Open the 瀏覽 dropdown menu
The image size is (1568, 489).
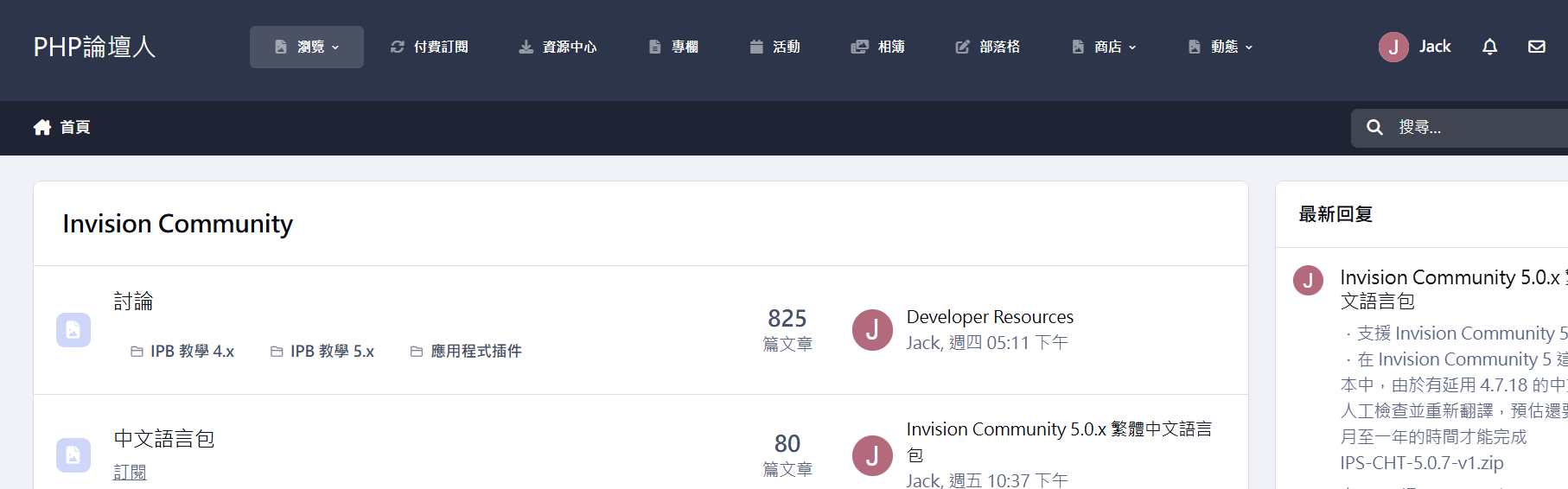tap(307, 47)
